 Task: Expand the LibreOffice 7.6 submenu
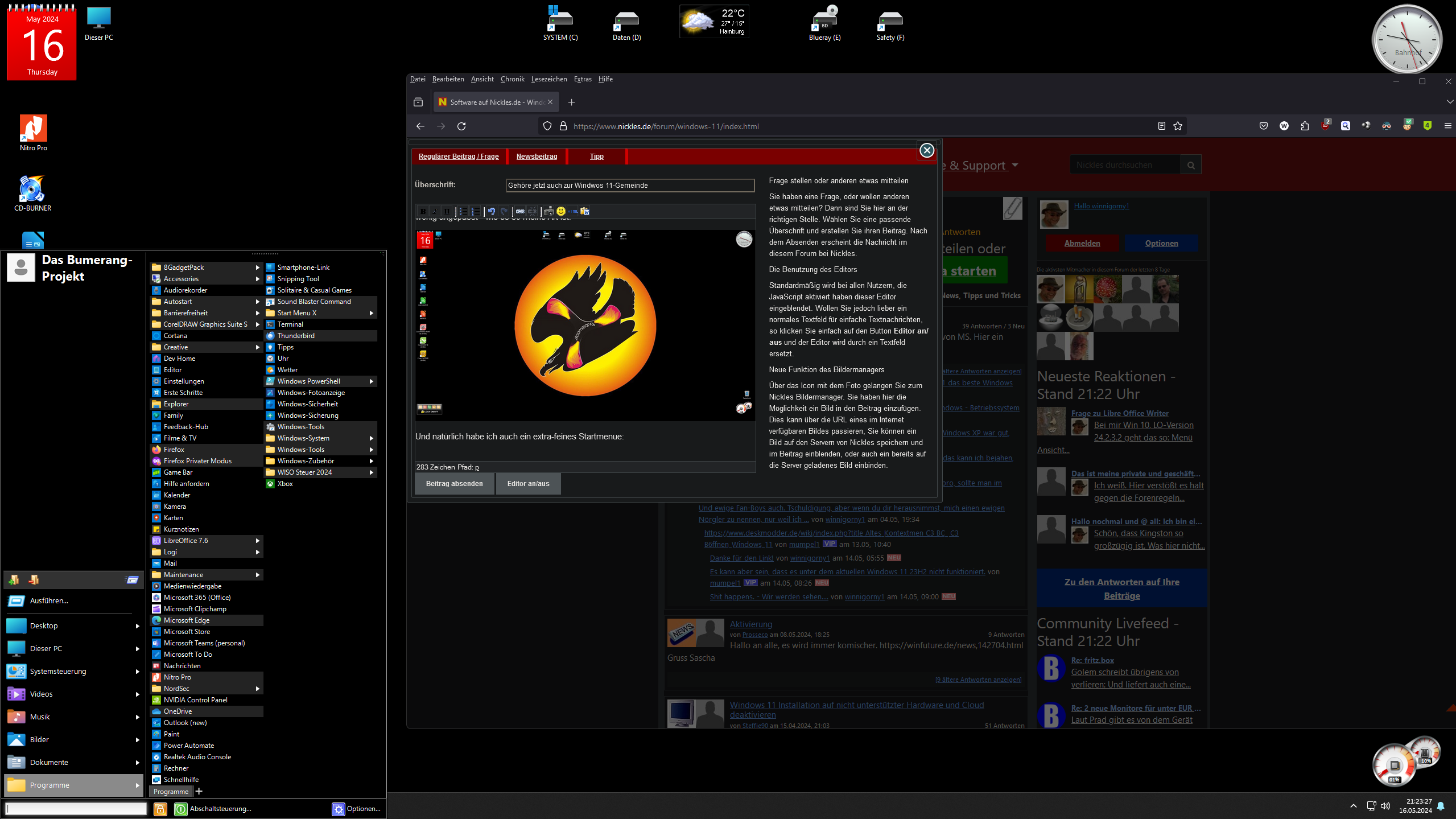pyautogui.click(x=257, y=541)
